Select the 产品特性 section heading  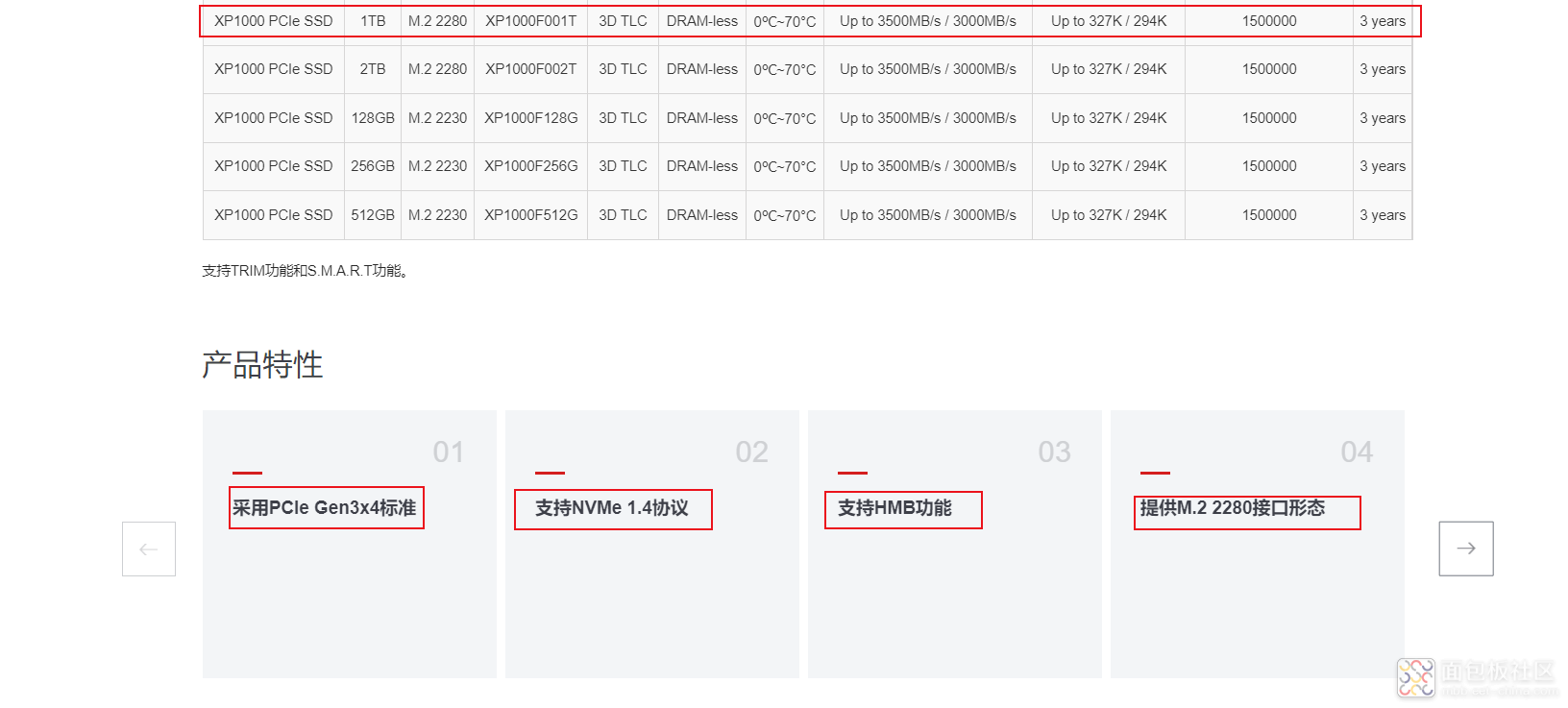[262, 365]
